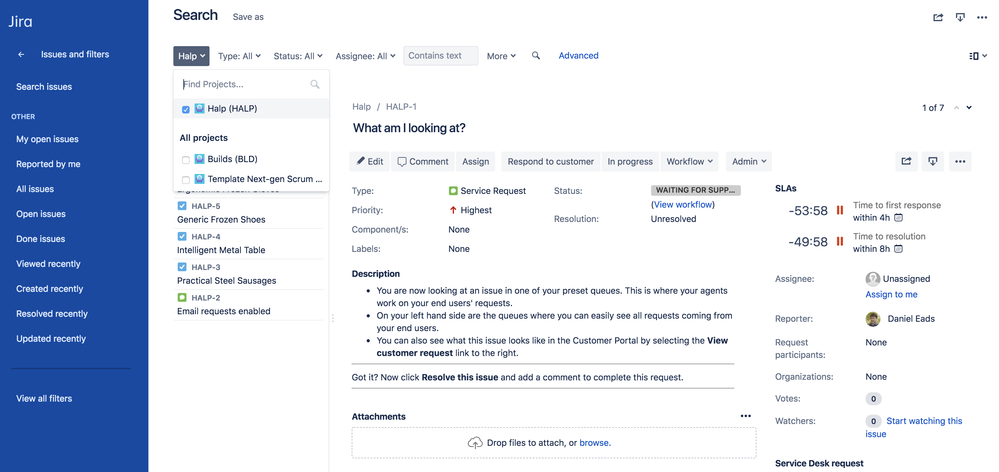
Task: Open All issues filter
Action: point(35,189)
